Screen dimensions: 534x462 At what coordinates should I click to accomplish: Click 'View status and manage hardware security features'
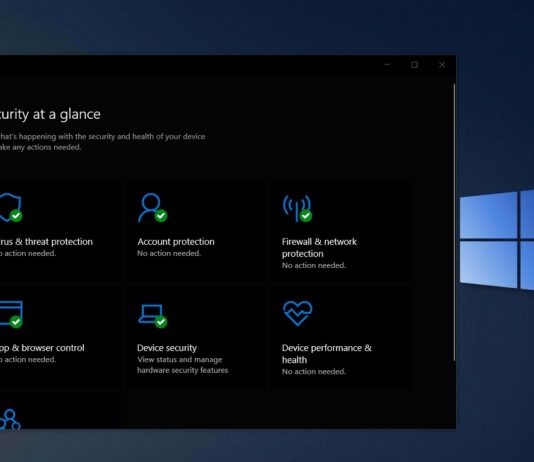[x=183, y=365]
